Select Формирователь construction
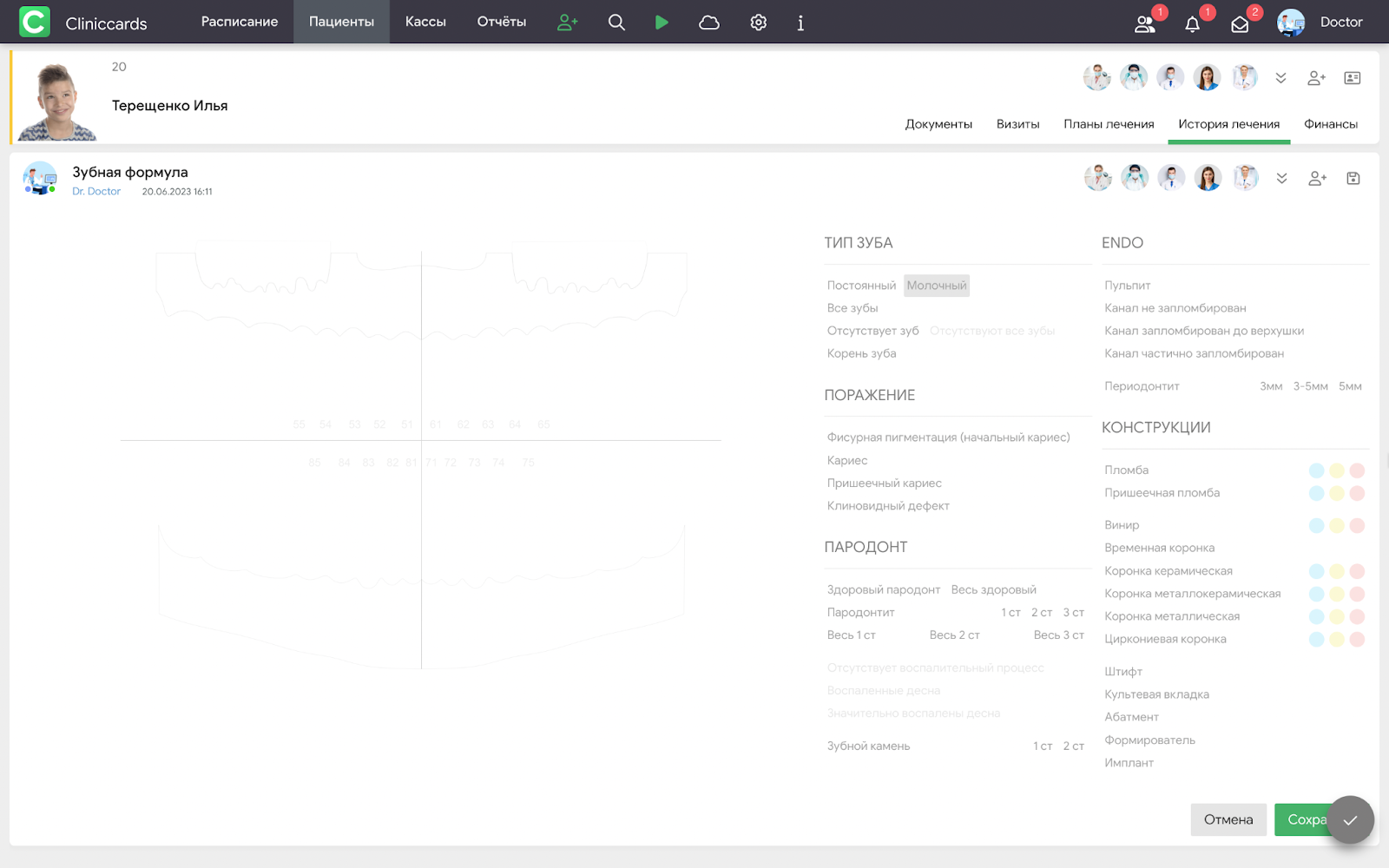This screenshot has width=1389, height=868. pyautogui.click(x=1149, y=740)
